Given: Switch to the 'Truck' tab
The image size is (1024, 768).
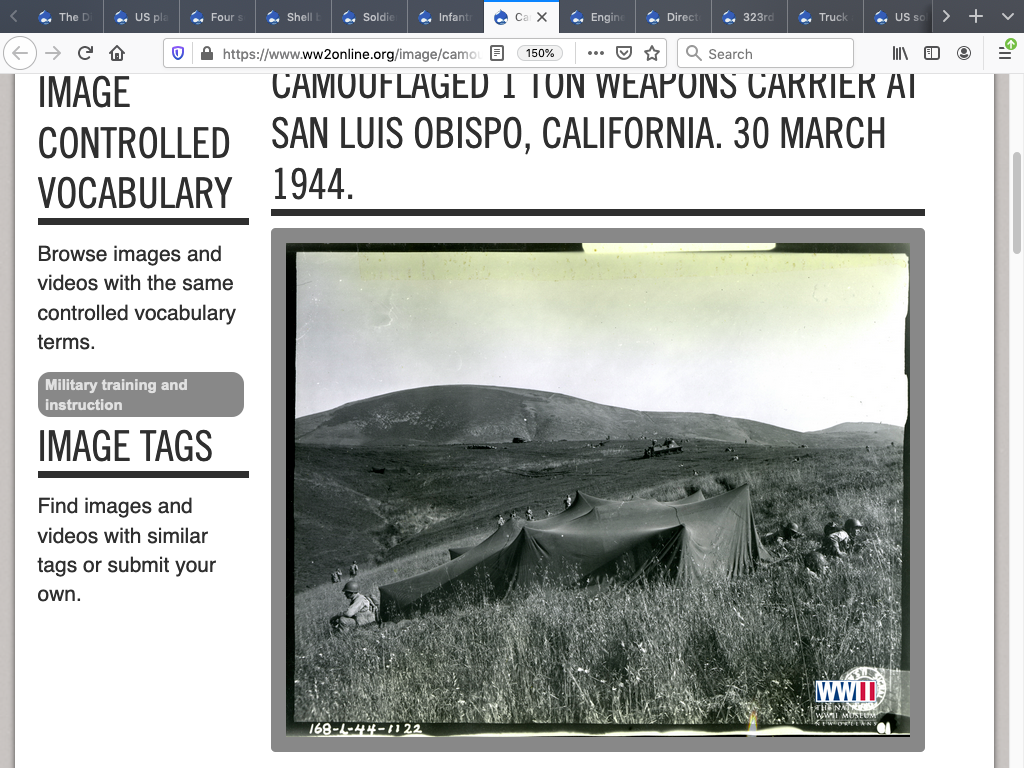Looking at the screenshot, I should [x=825, y=17].
